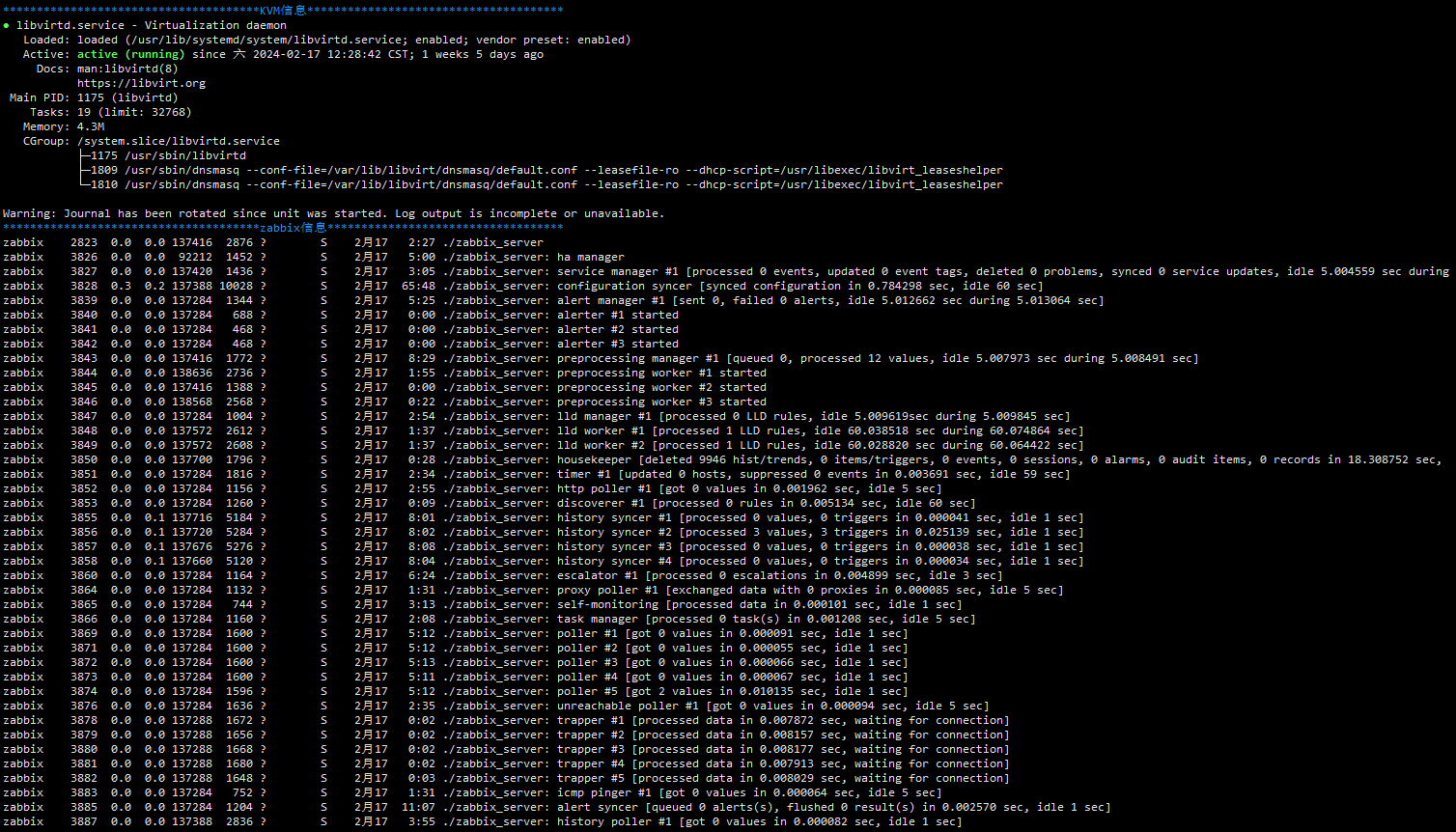Click the 'alerter #1 started' row
This screenshot has width=1456, height=832.
point(341,315)
